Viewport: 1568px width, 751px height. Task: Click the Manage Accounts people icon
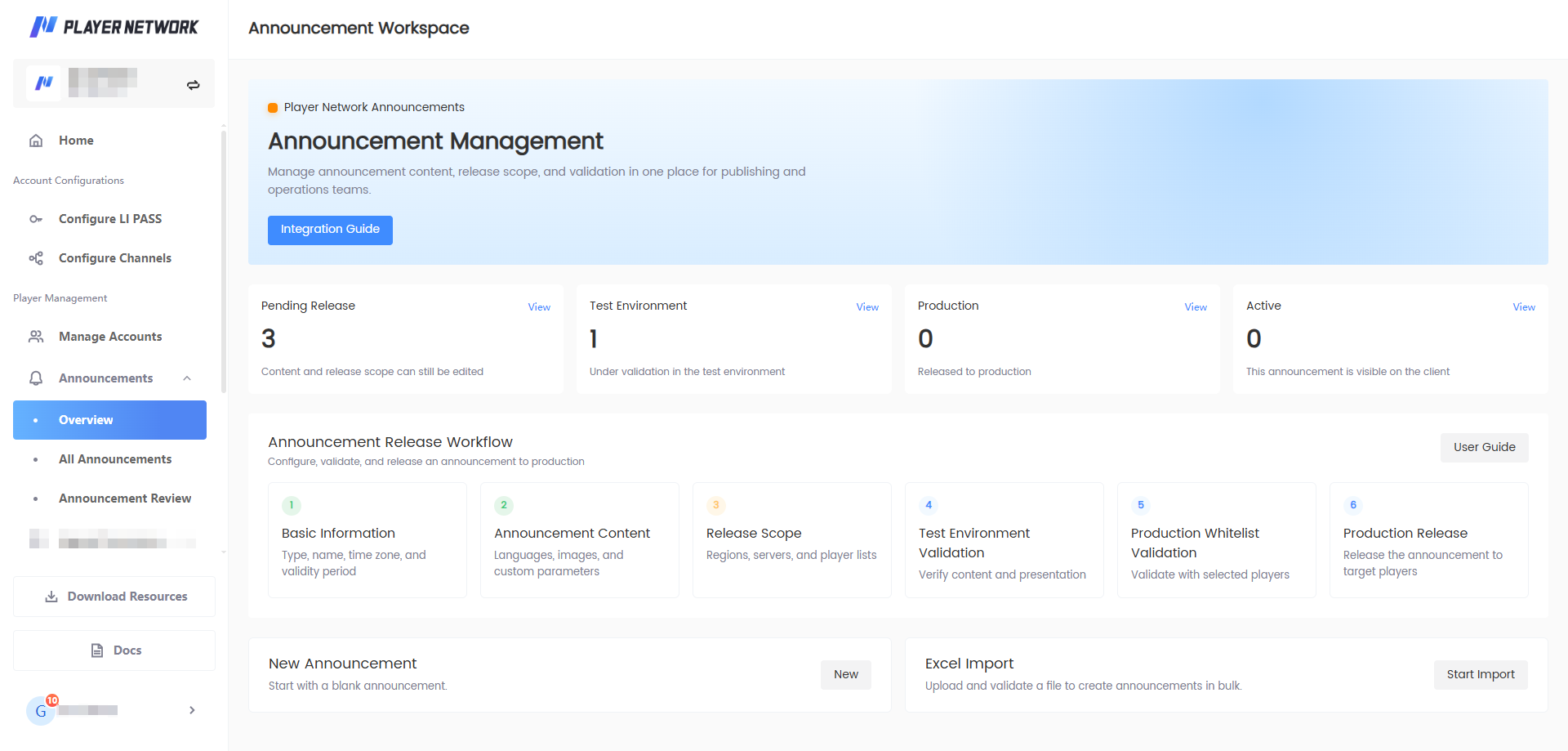(x=36, y=337)
